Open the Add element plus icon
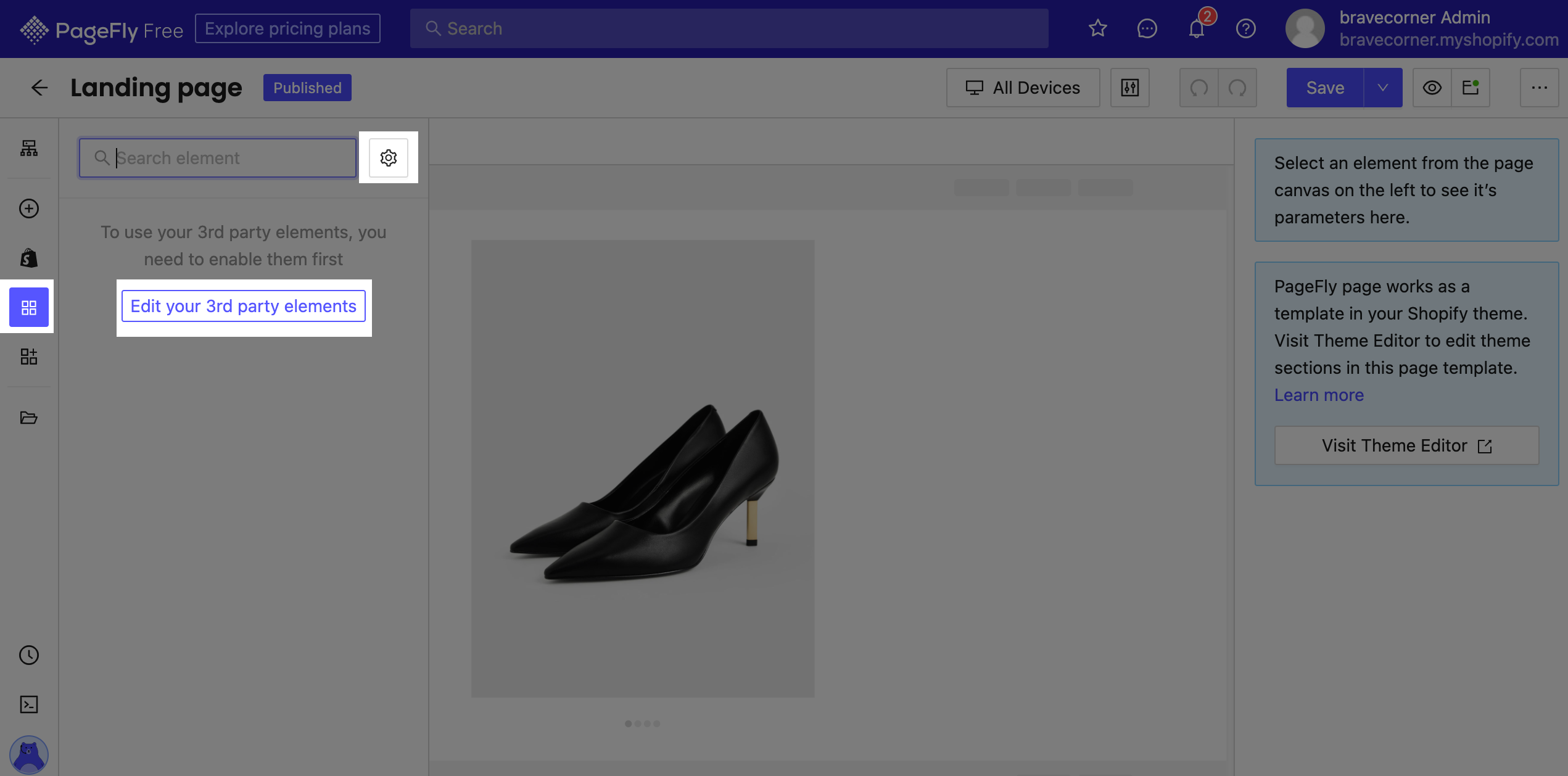This screenshot has height=776, width=1568. click(29, 208)
